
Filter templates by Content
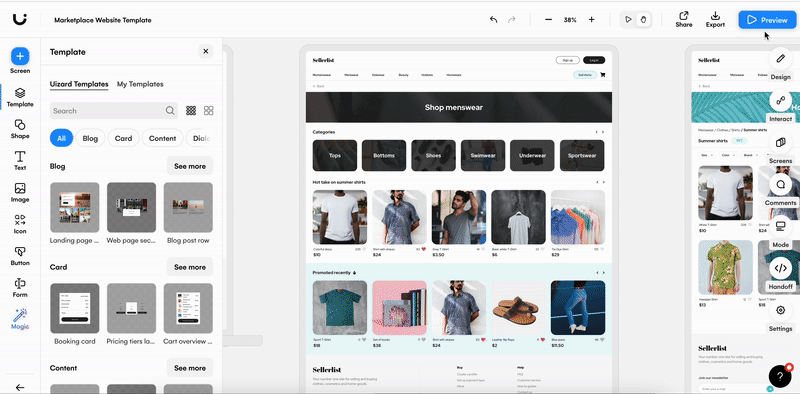tap(162, 138)
